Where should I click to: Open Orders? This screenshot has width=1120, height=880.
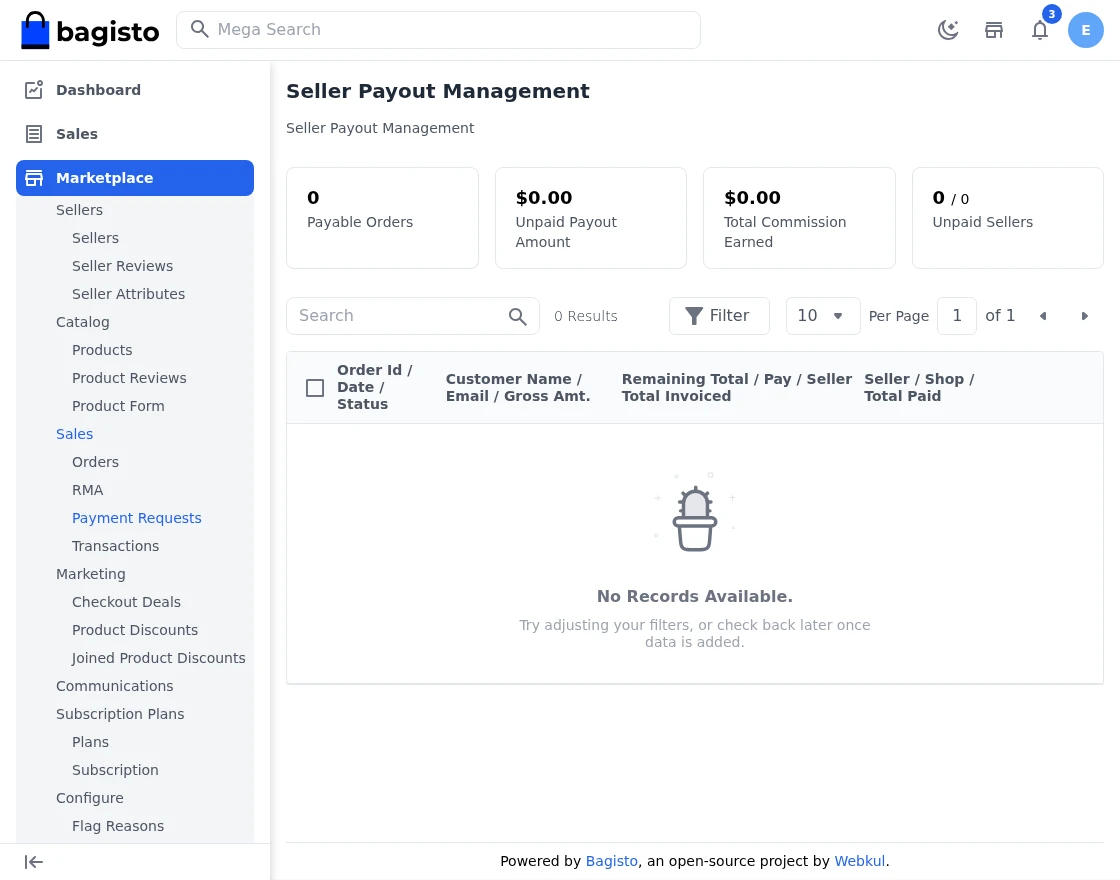[95, 462]
